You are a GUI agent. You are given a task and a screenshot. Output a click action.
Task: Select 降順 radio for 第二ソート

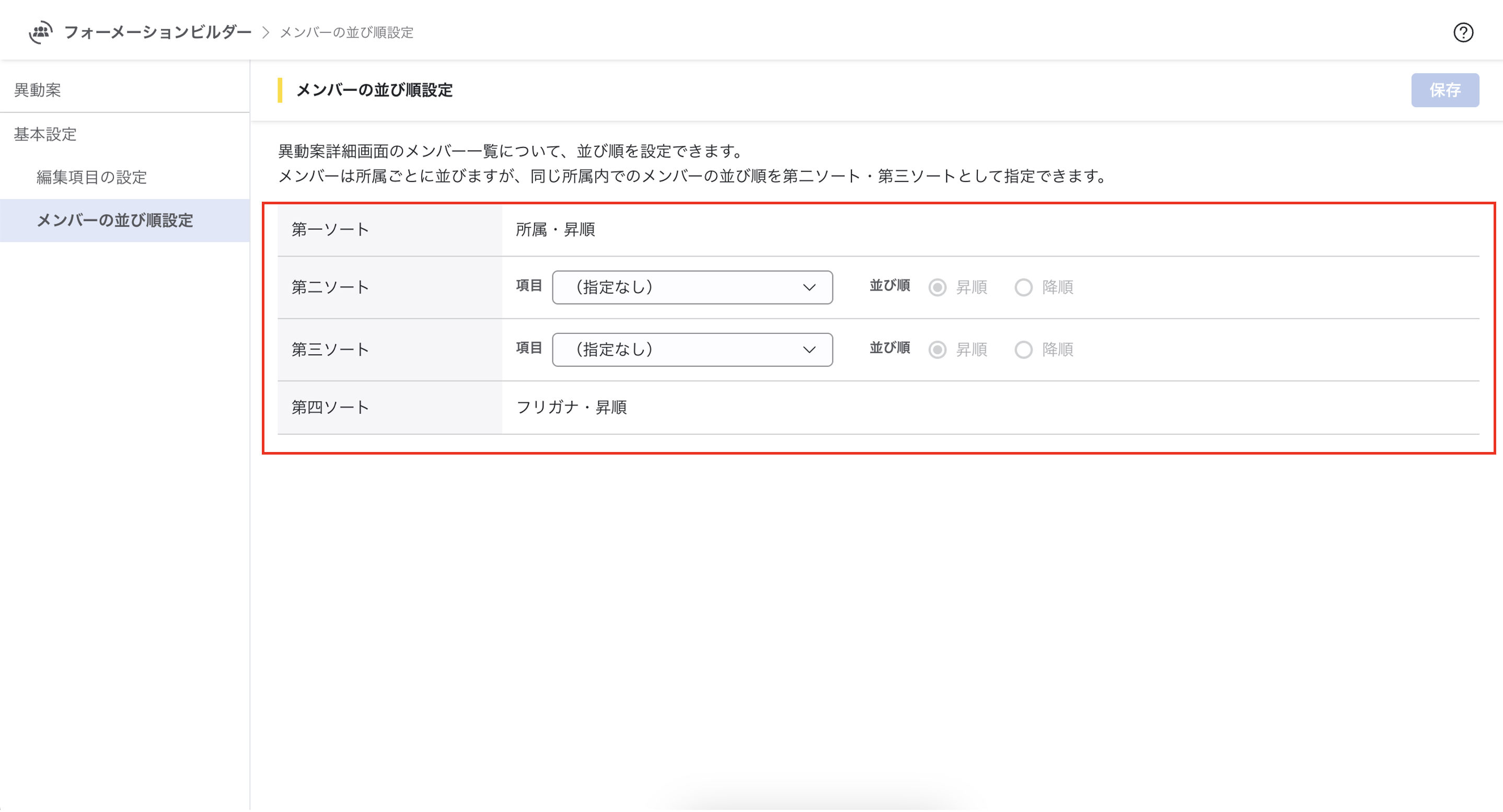click(1023, 287)
